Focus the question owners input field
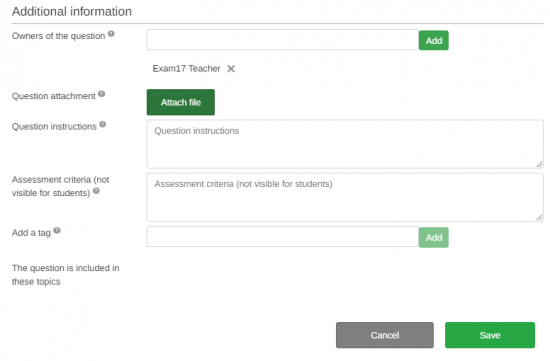 [283, 40]
